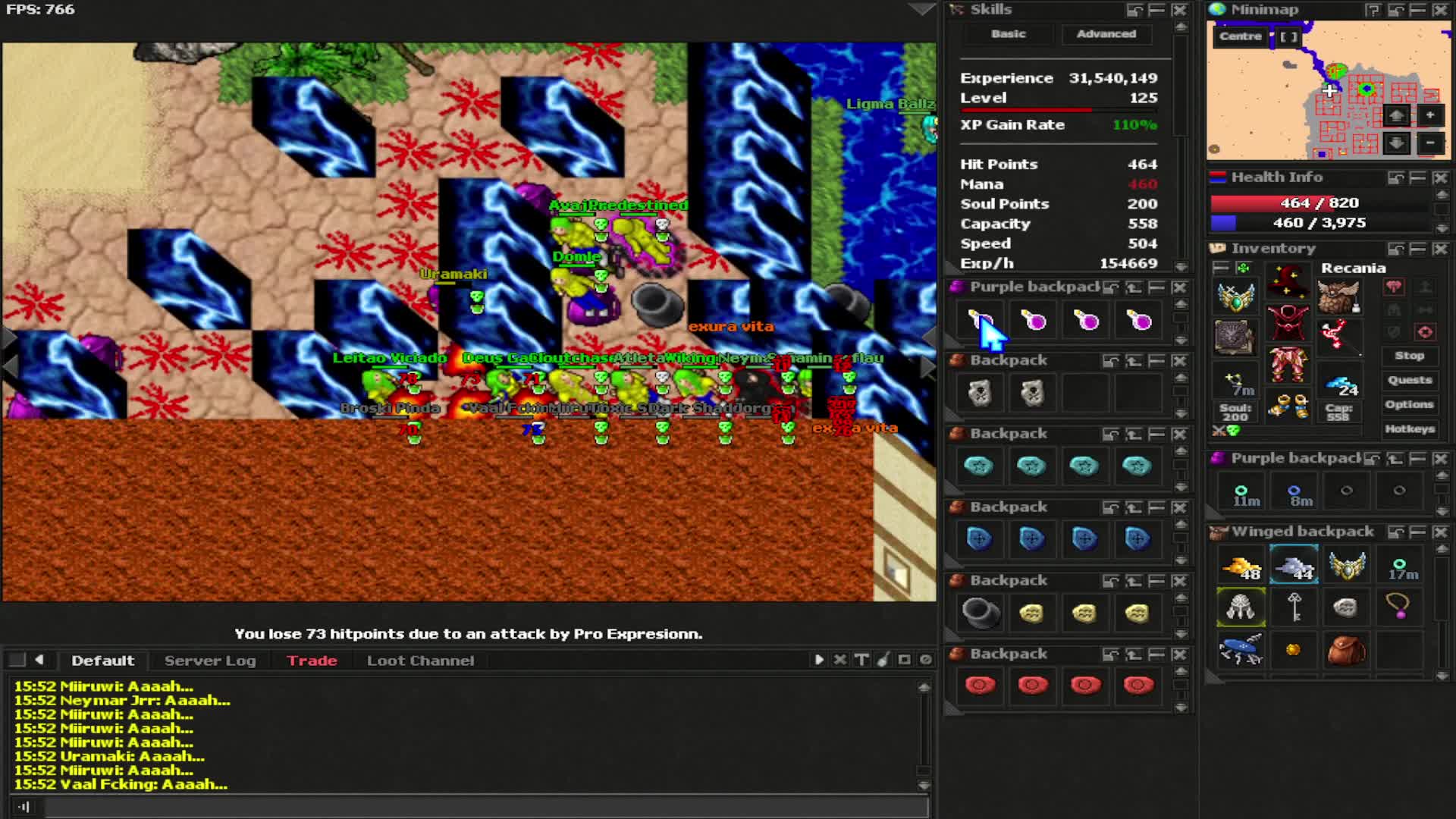This screenshot has height=819, width=1456.
Task: Toggle the Winged backpack panel lock
Action: click(1396, 532)
